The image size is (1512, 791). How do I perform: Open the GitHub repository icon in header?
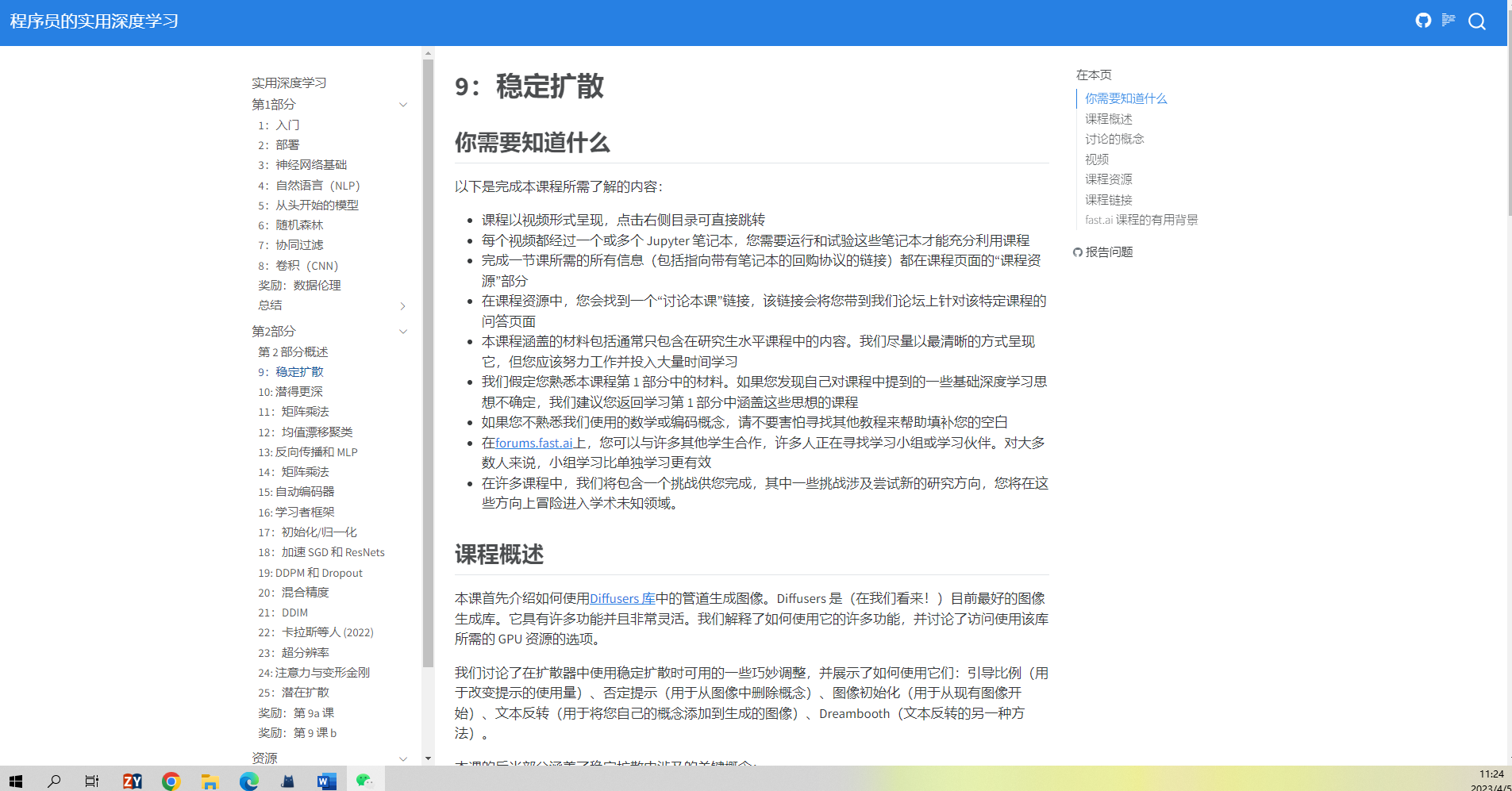click(1423, 21)
